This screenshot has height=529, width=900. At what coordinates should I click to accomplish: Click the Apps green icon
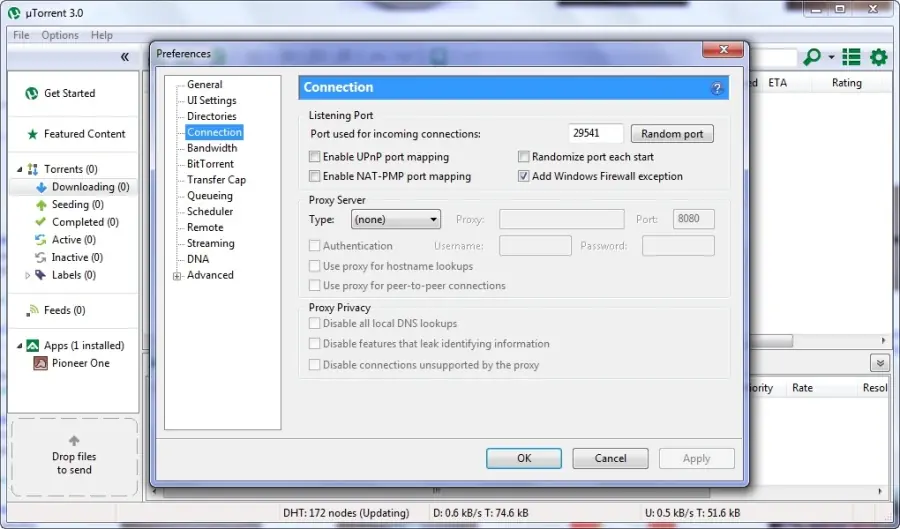coord(33,345)
